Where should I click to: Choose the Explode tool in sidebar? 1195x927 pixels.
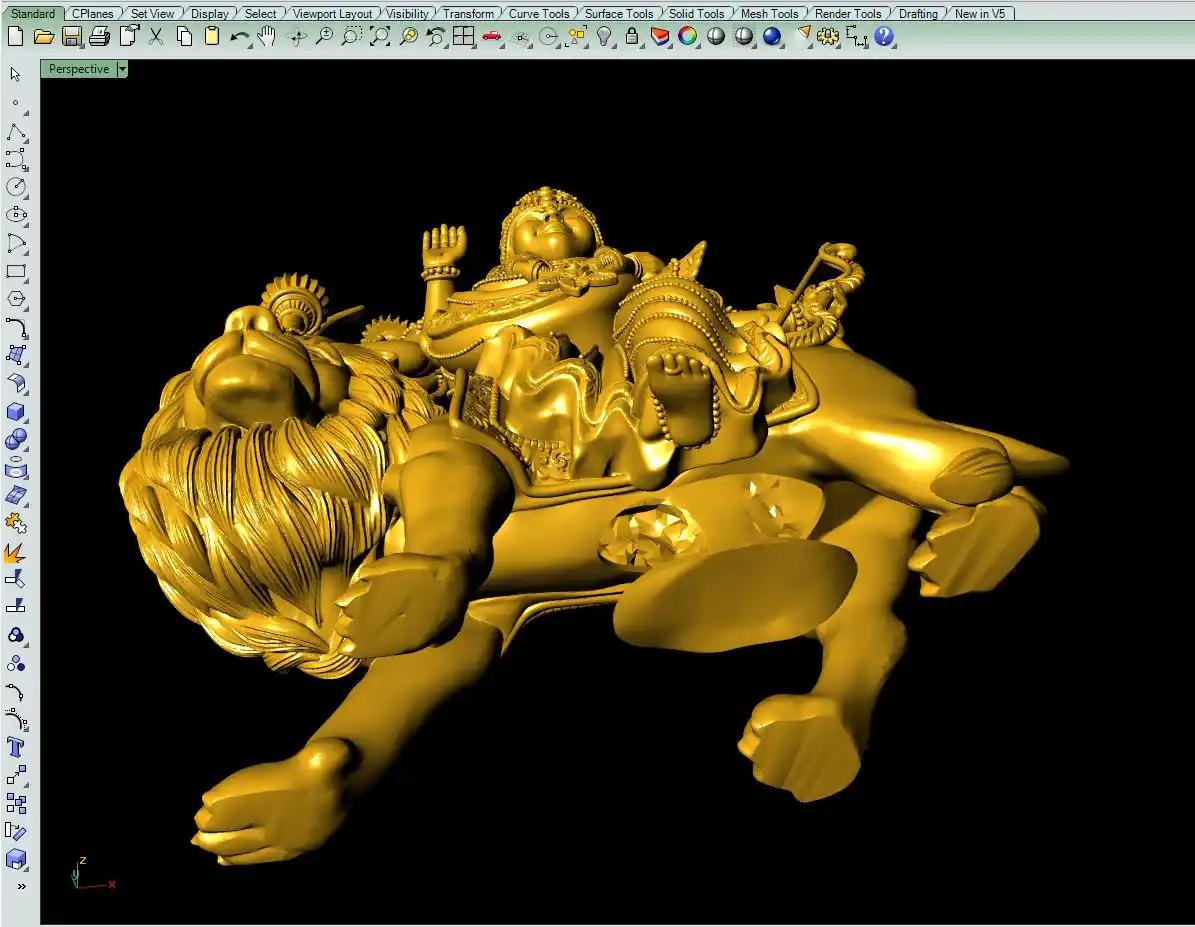pyautogui.click(x=16, y=552)
